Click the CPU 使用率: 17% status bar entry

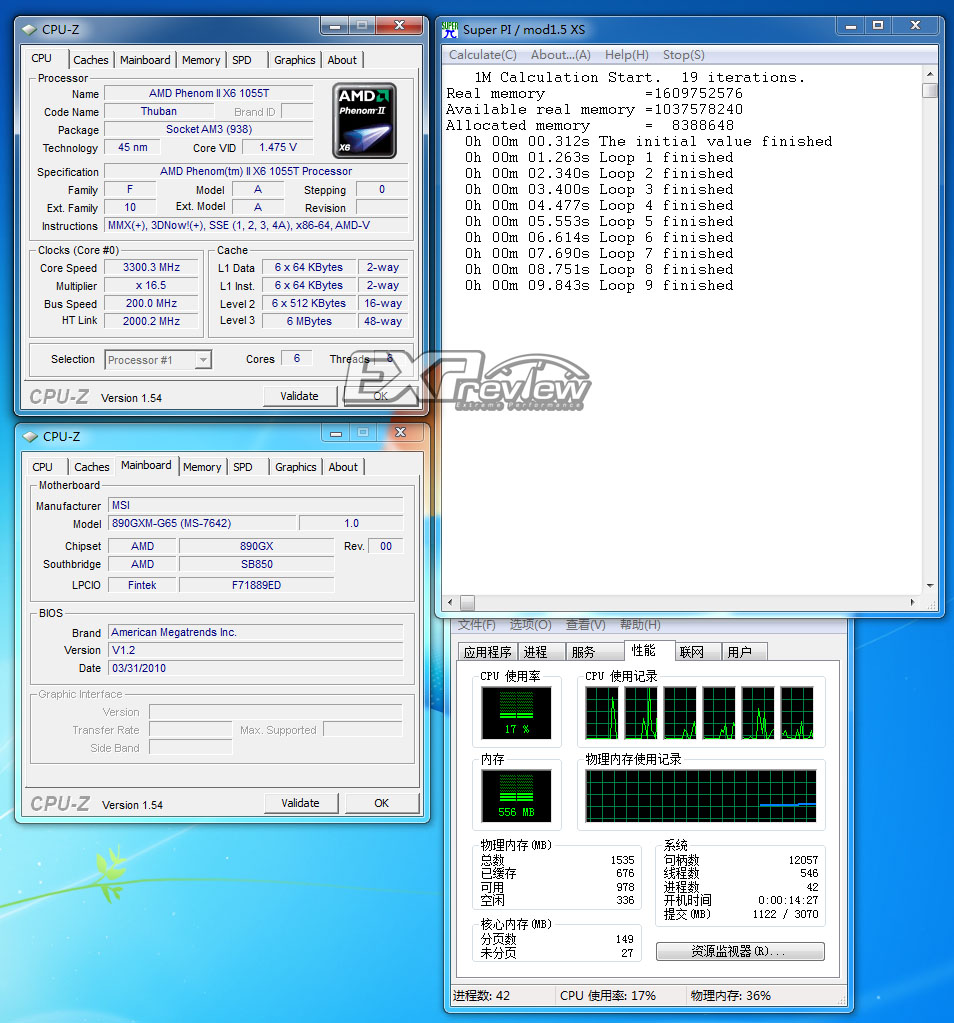pyautogui.click(x=608, y=996)
